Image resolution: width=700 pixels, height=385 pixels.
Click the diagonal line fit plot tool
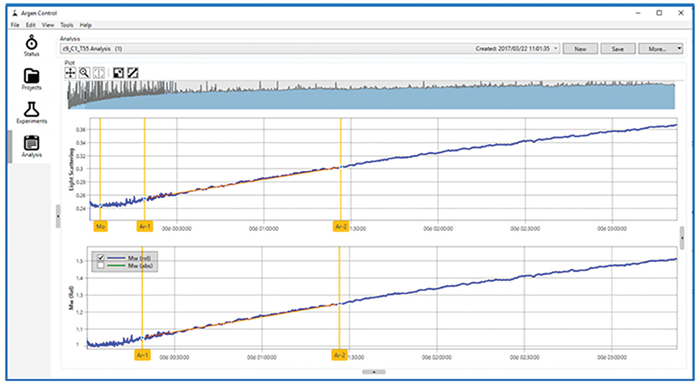133,73
